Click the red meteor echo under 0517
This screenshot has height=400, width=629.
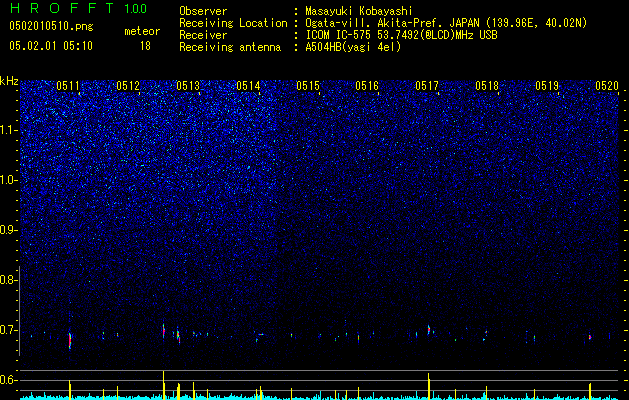[428, 330]
